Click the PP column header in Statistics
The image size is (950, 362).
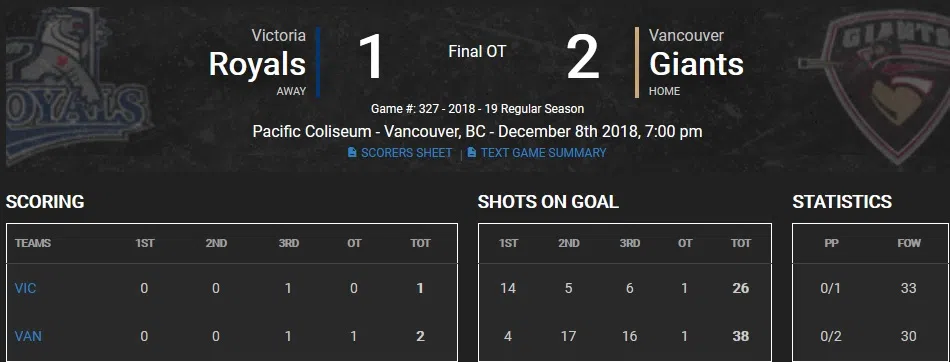[831, 243]
